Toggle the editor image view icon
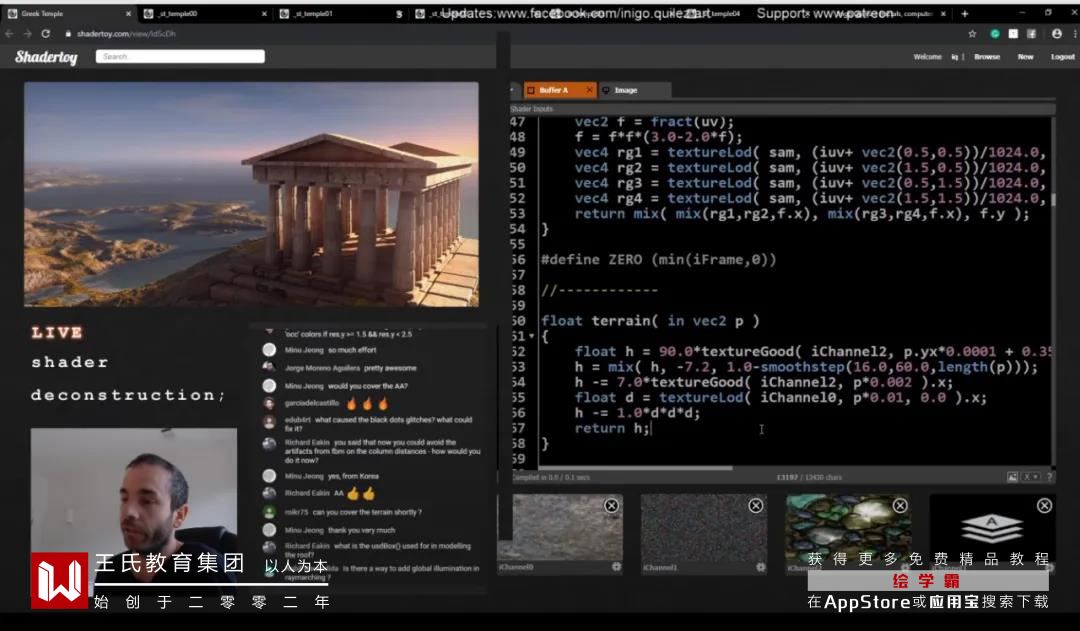 pyautogui.click(x=1012, y=477)
